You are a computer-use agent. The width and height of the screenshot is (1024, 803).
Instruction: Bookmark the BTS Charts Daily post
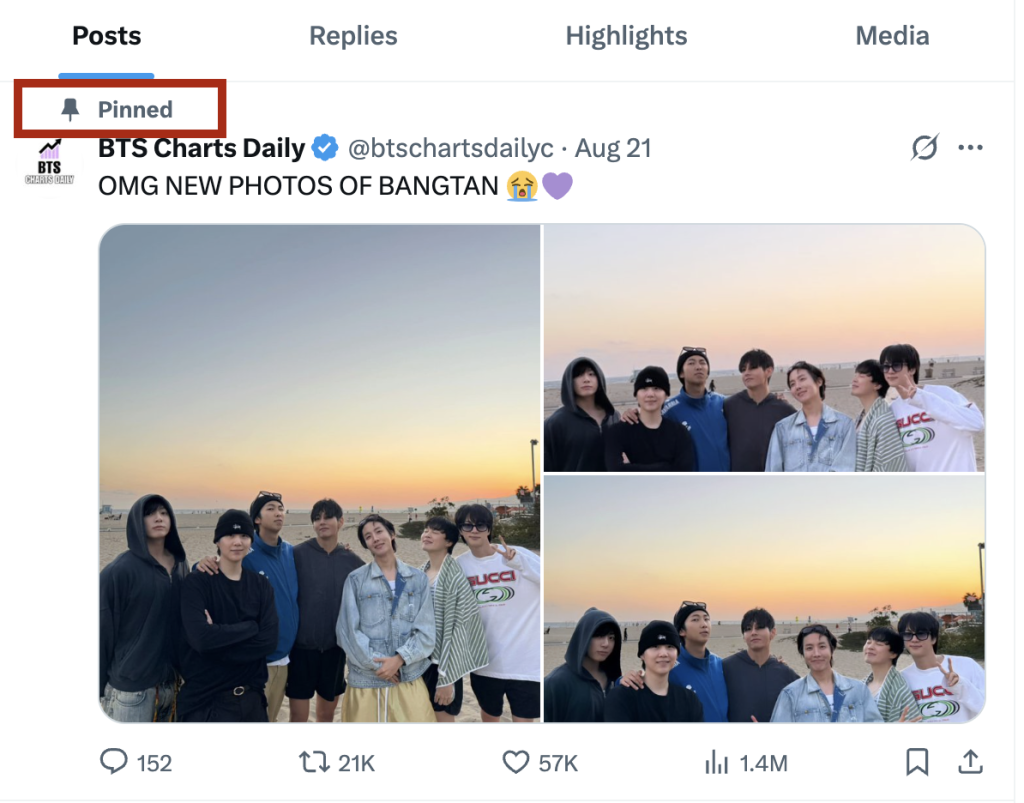pos(916,763)
